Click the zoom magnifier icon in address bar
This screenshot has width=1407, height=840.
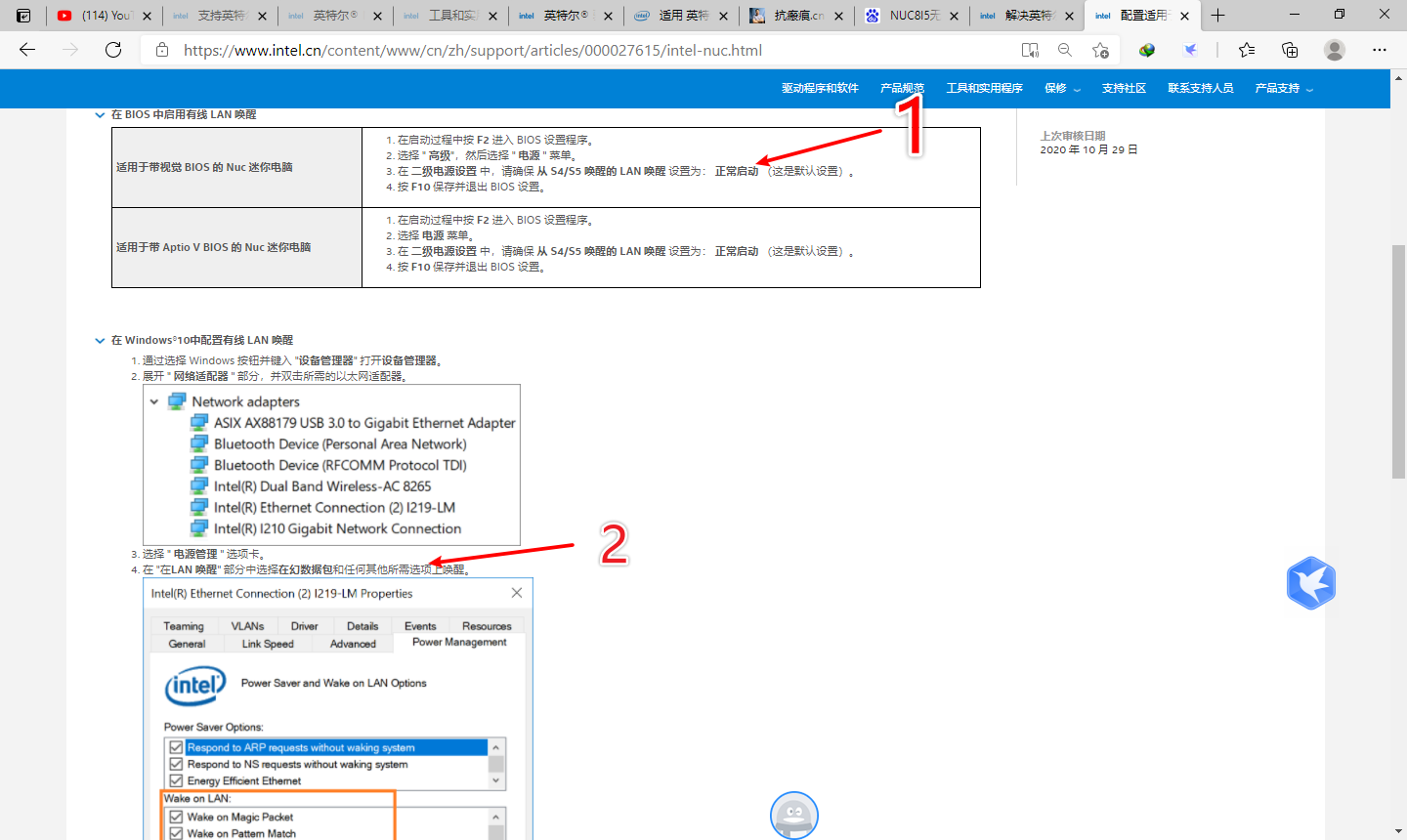[x=1065, y=50]
